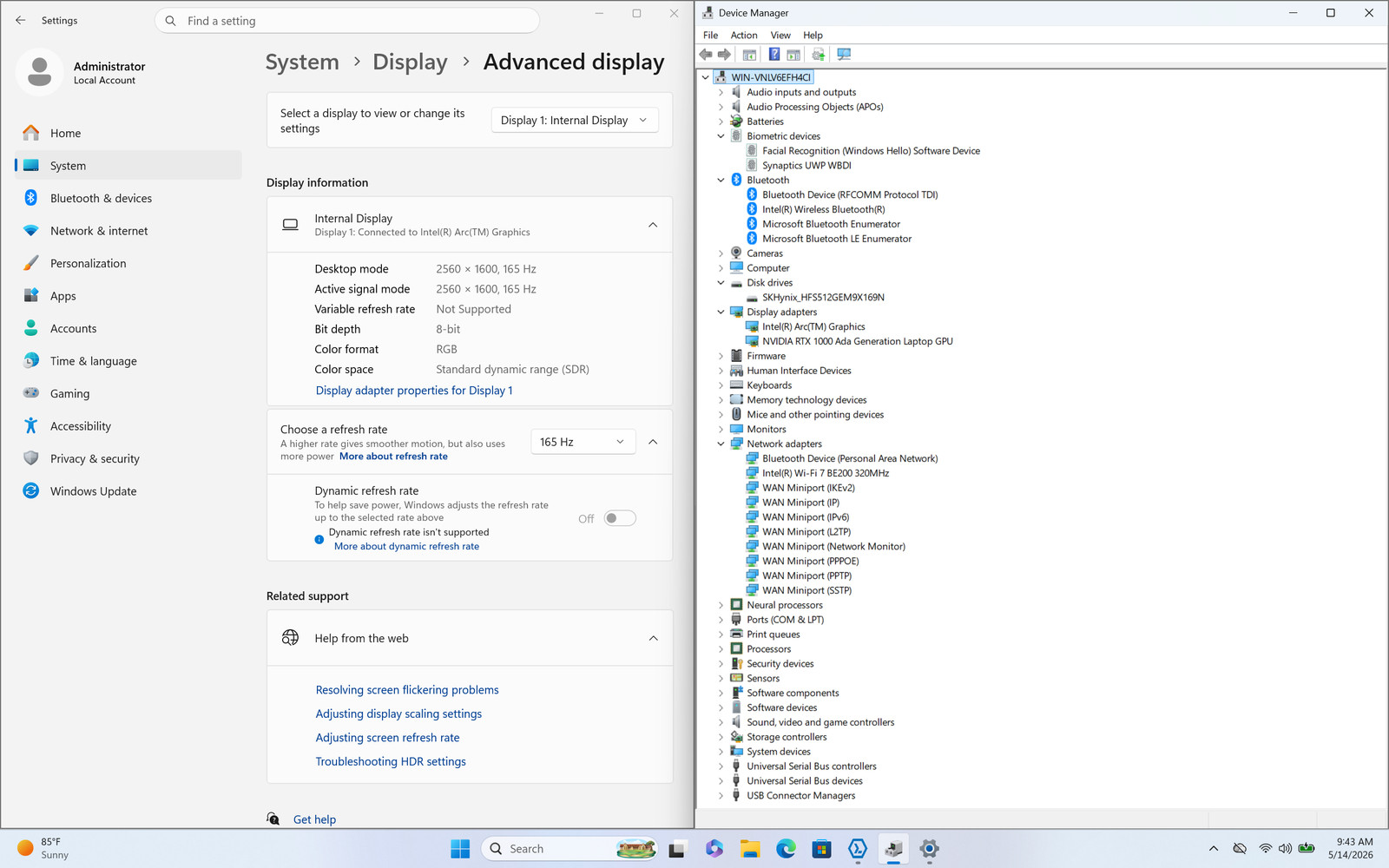Collapse the Display adapters node
The height and width of the screenshot is (868, 1389).
(721, 312)
